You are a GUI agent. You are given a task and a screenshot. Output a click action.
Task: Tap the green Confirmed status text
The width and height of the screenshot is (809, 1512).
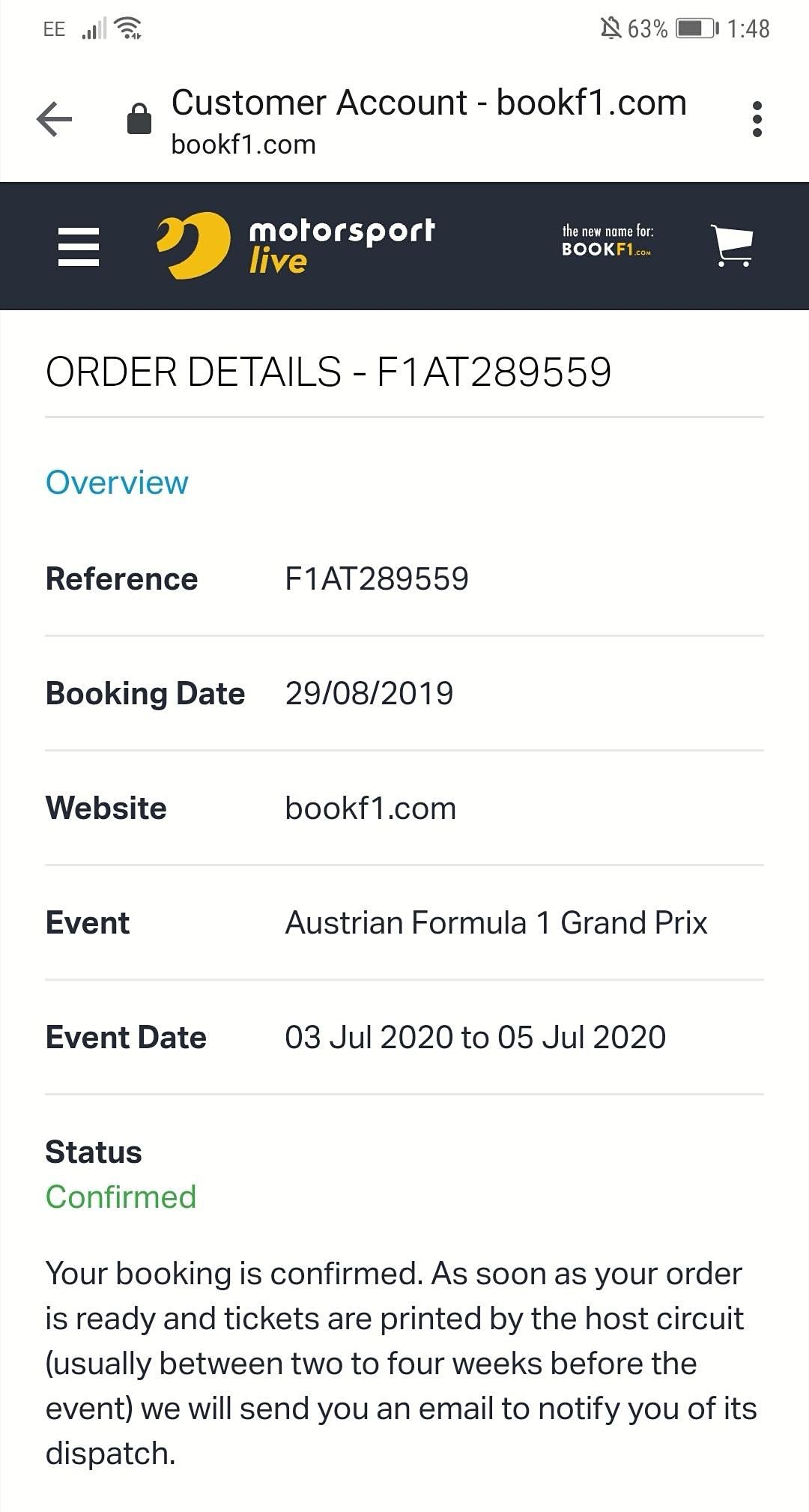tap(121, 1197)
